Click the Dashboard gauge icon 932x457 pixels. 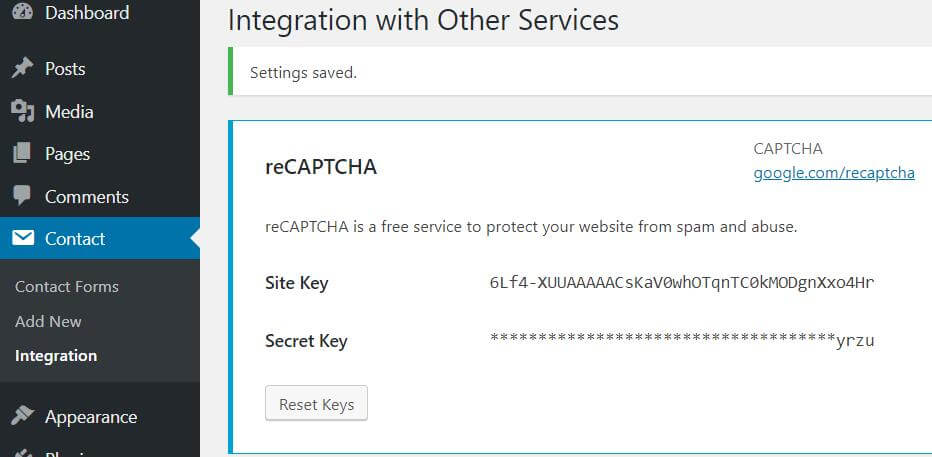click(x=22, y=13)
